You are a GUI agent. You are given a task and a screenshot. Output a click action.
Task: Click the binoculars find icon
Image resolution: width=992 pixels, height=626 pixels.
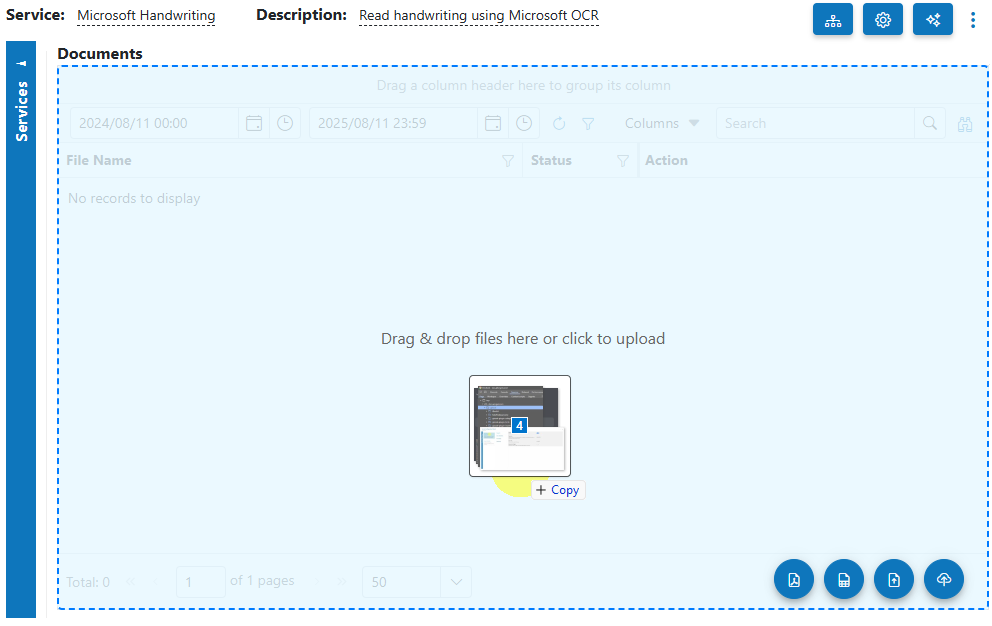pos(965,124)
